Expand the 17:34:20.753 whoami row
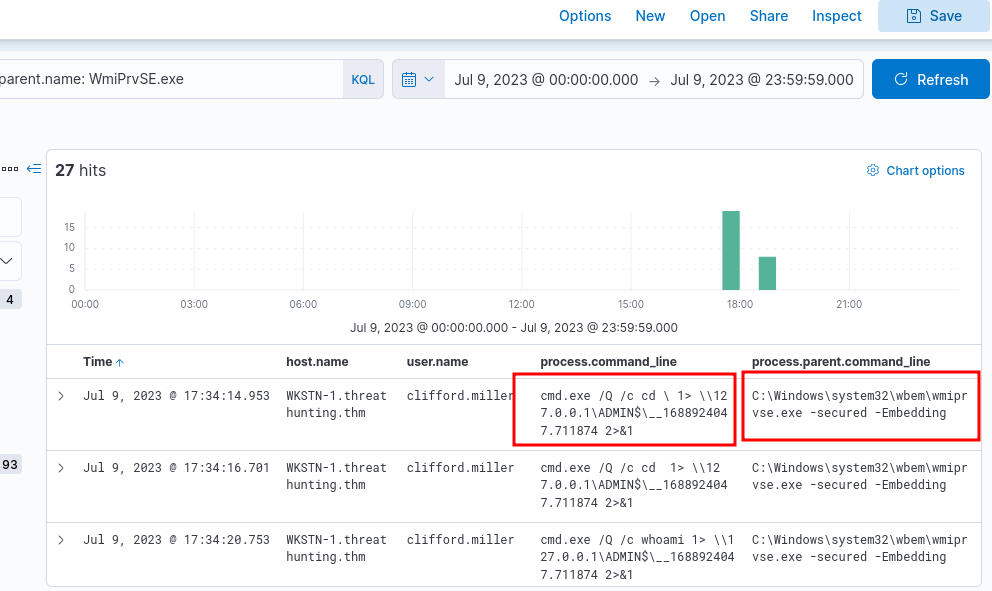This screenshot has height=591, width=992. pyautogui.click(x=61, y=540)
